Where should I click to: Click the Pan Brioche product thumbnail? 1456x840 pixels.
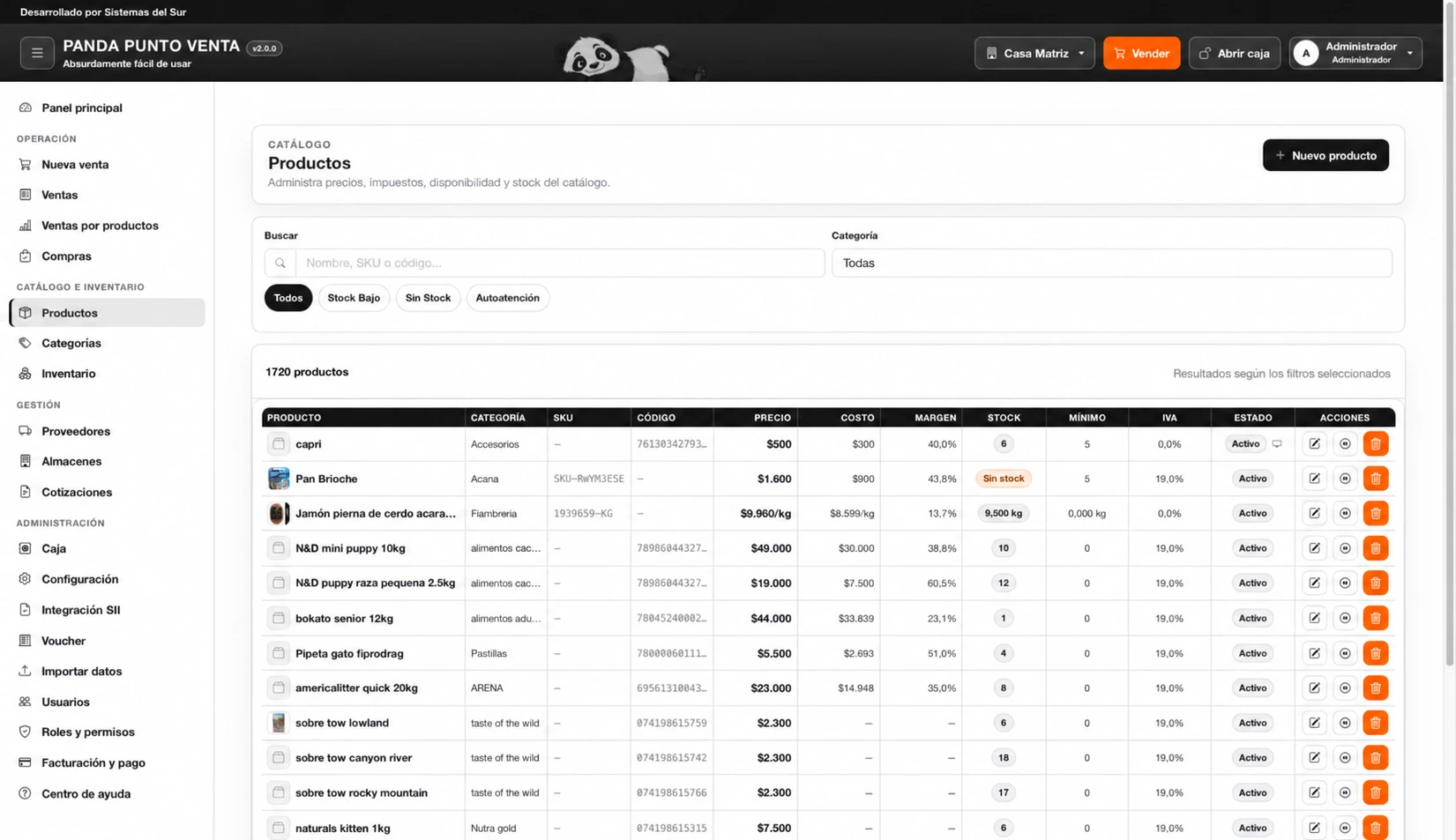(x=279, y=479)
